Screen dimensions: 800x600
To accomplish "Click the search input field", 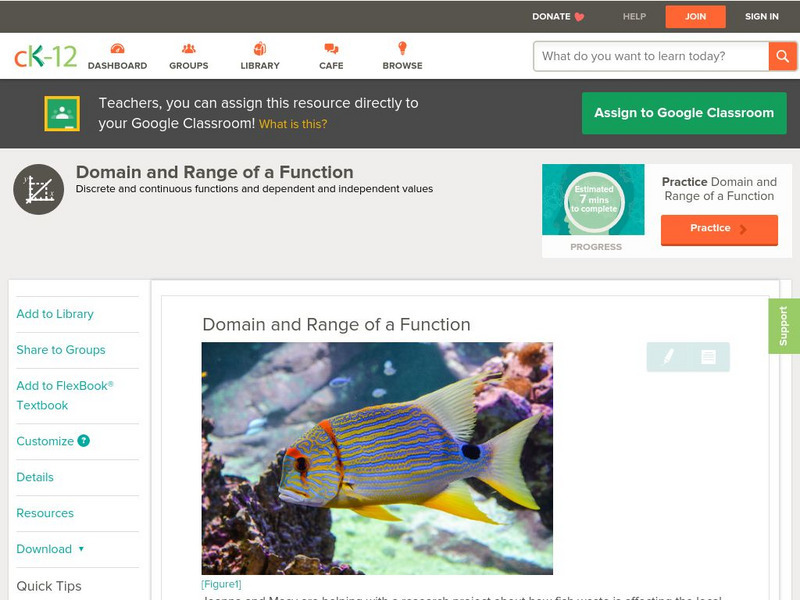I will [x=651, y=56].
